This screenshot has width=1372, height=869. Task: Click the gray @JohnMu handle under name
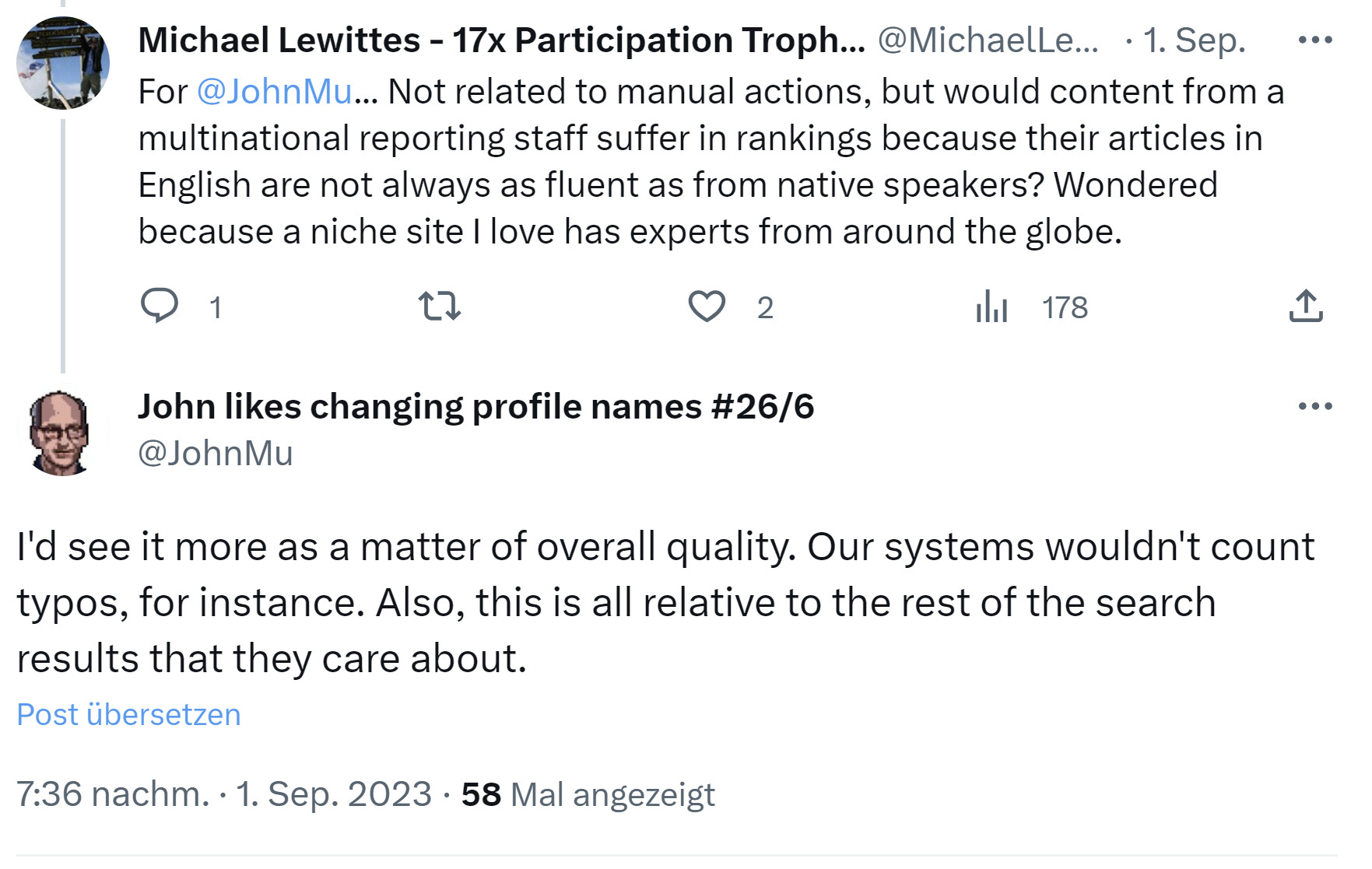click(x=216, y=453)
